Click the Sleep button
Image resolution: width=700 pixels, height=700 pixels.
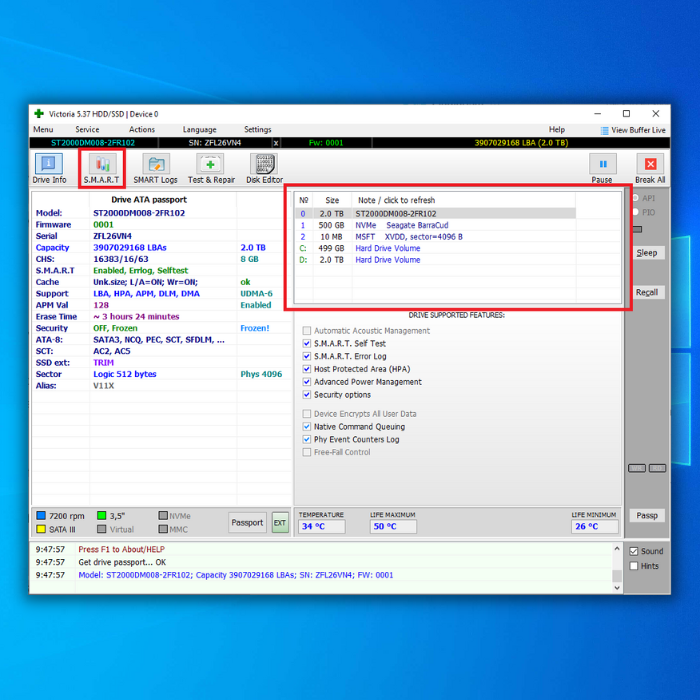[x=646, y=253]
